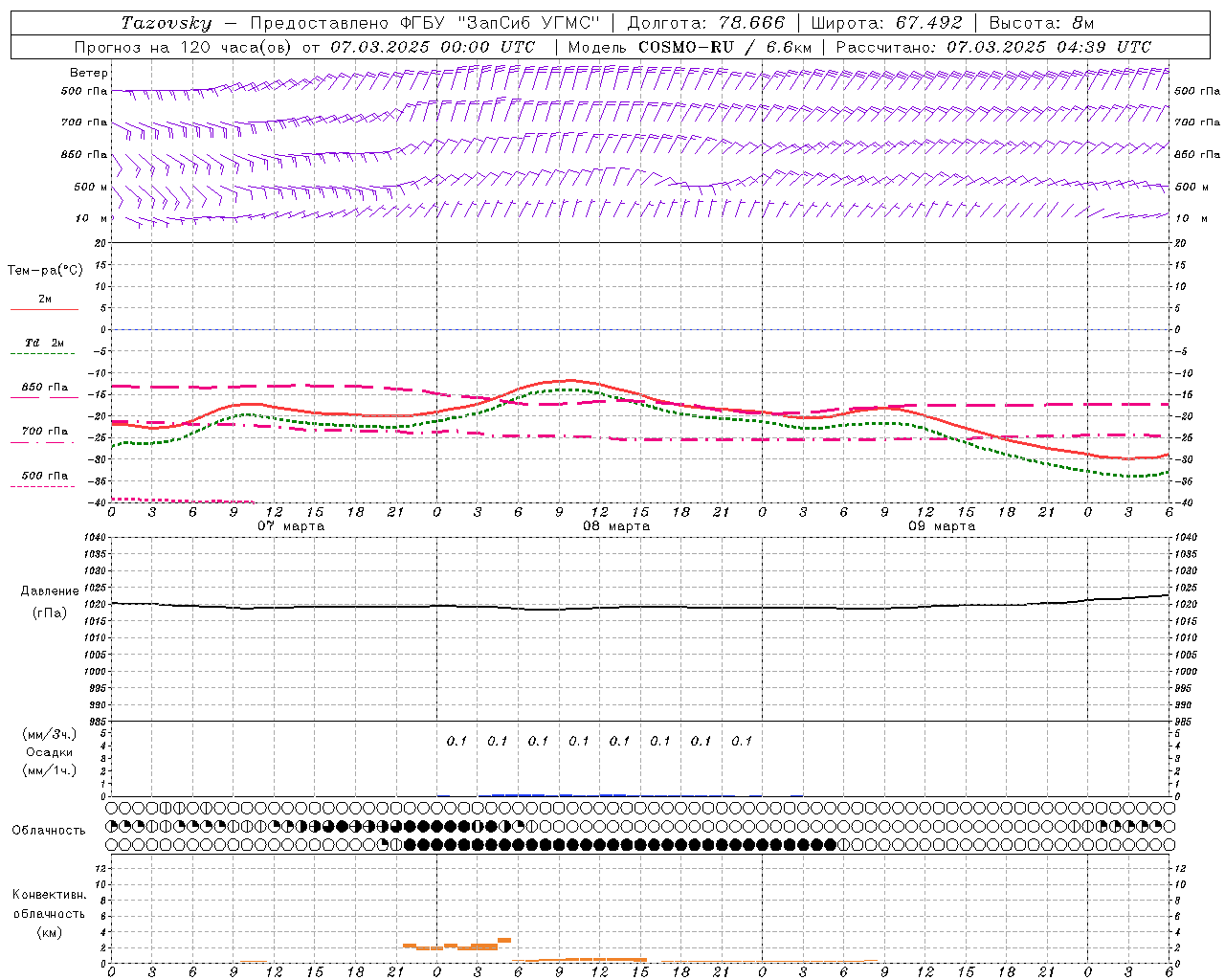Click the Широта: 67.492 value
Viewport: 1225px width, 980px height.
coord(885,23)
